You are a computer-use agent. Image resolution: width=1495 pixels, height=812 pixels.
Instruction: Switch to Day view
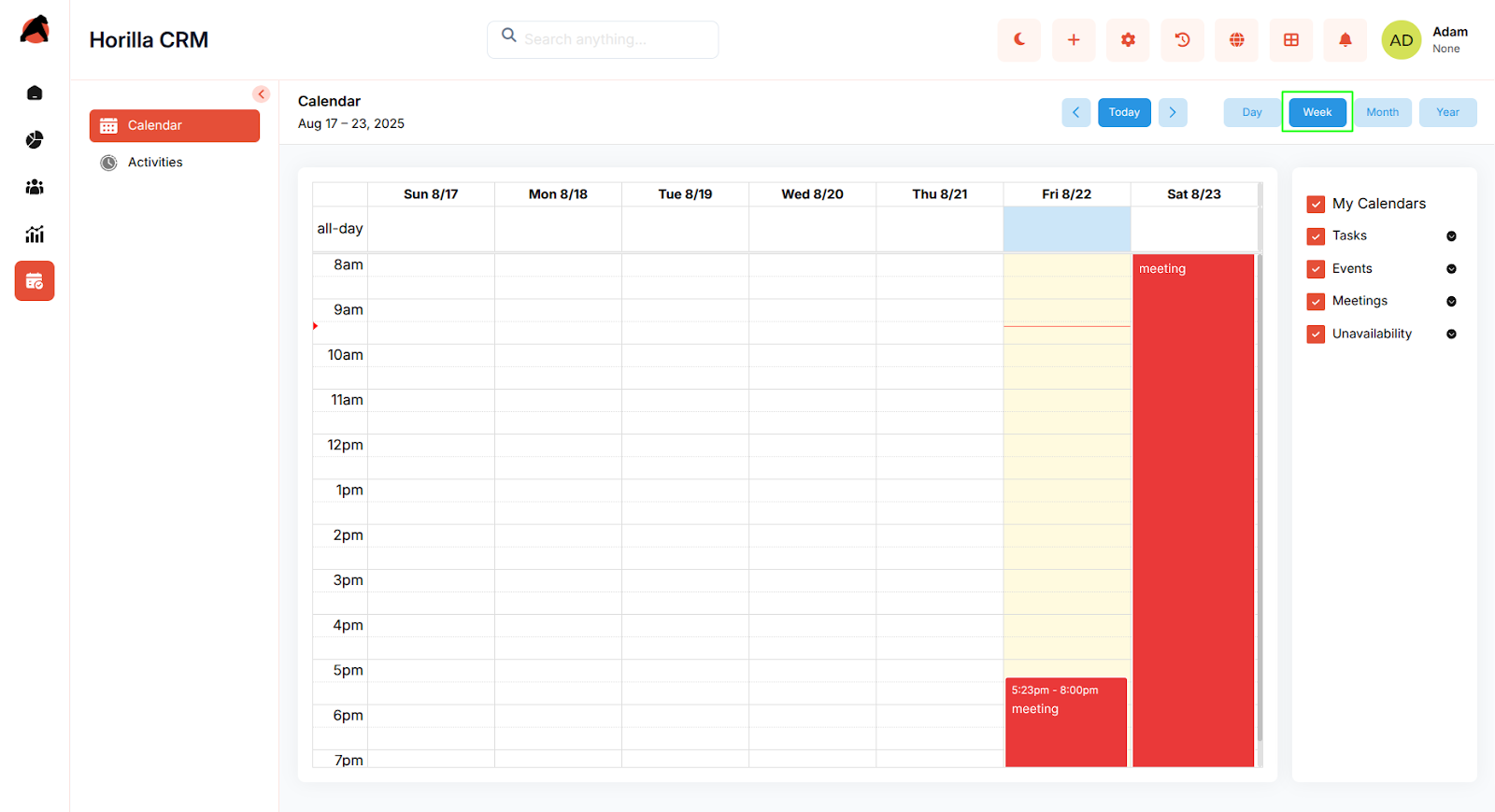[1251, 112]
